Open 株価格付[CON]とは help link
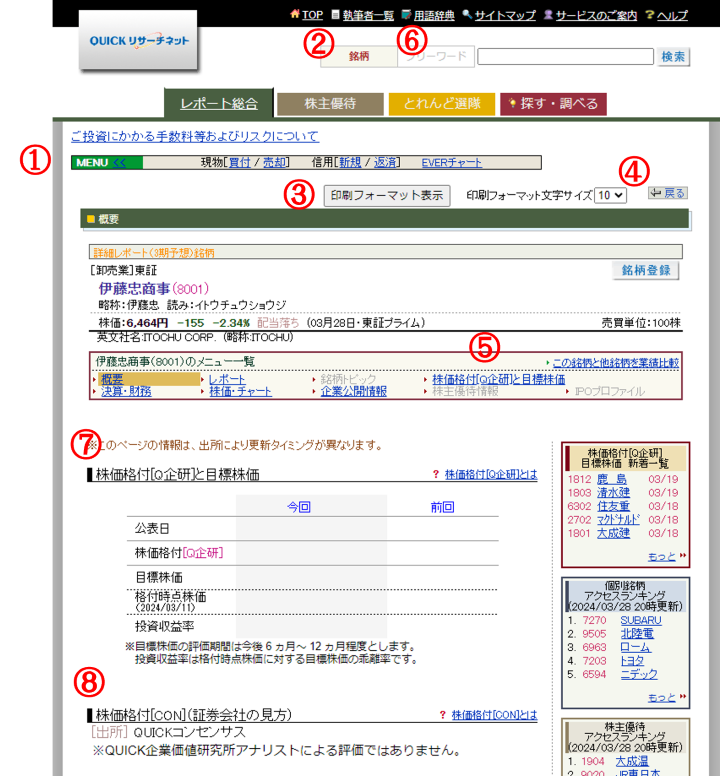 [494, 715]
